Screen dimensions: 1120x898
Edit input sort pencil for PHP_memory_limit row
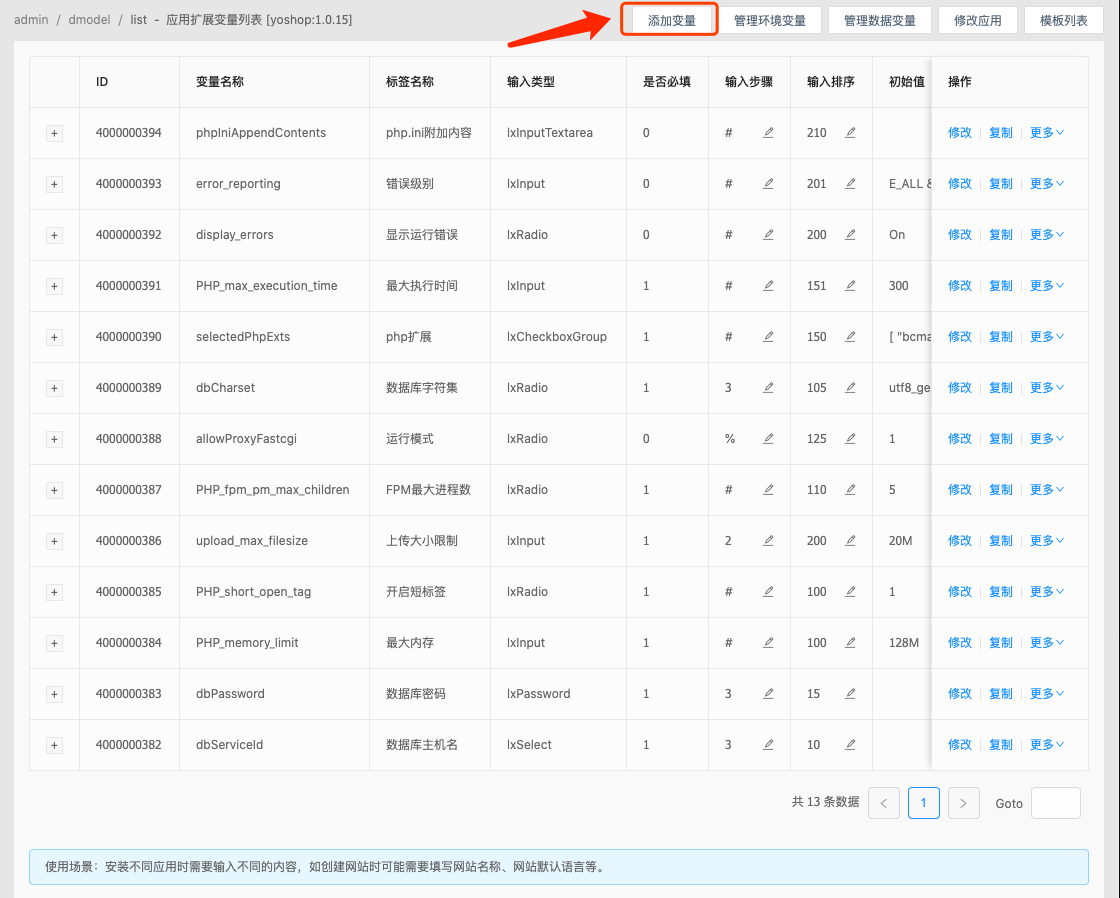pos(850,643)
